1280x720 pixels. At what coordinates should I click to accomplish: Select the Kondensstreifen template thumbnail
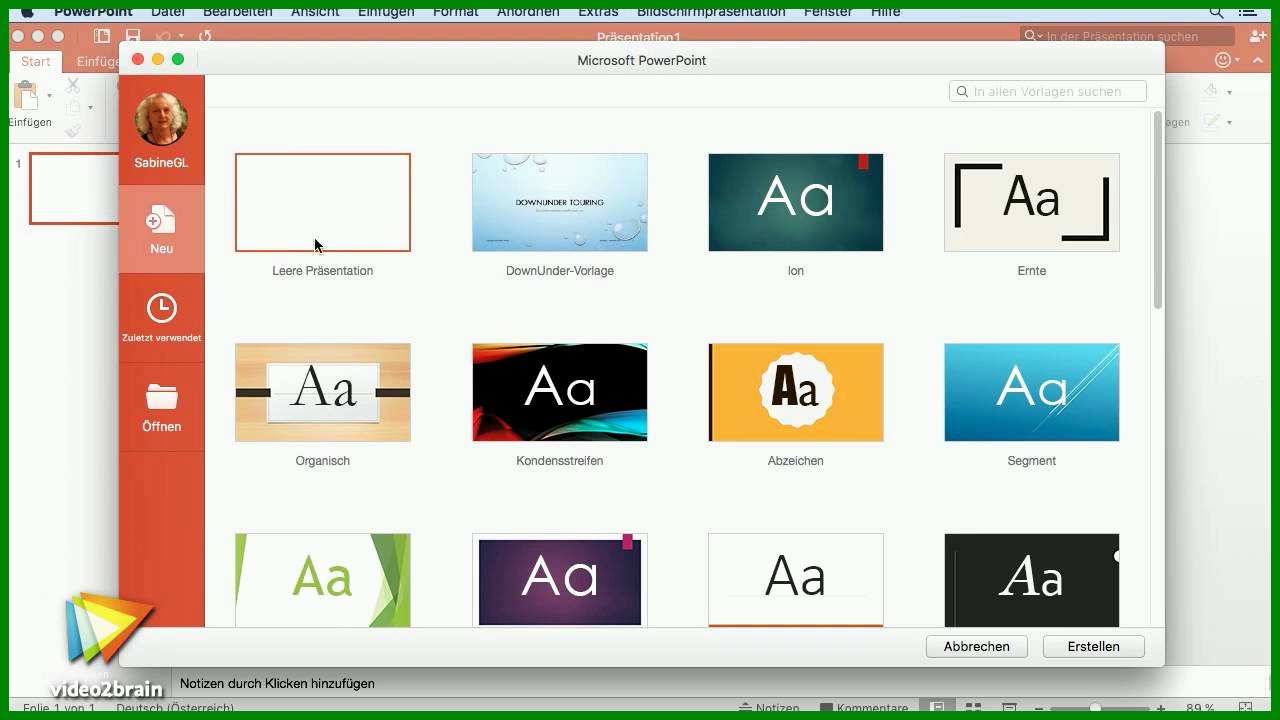tap(560, 392)
